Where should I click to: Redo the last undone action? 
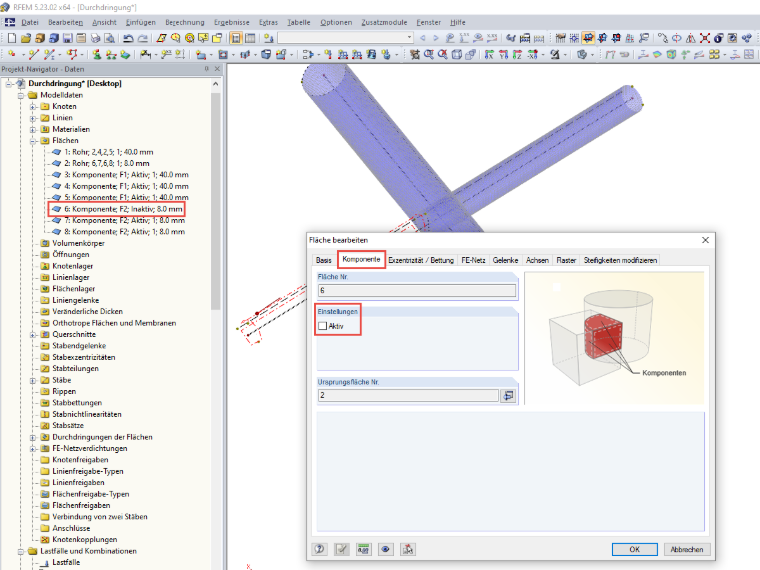point(142,38)
